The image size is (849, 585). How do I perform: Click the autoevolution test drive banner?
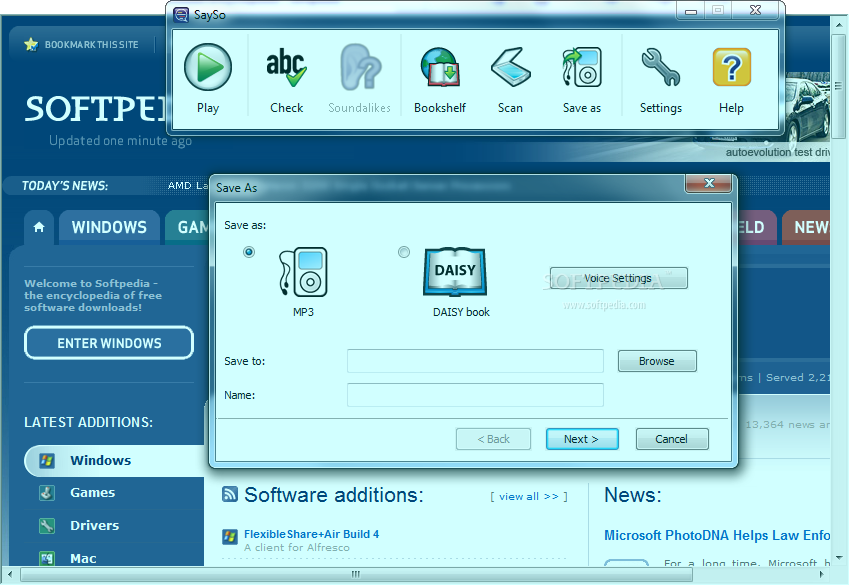click(x=778, y=152)
